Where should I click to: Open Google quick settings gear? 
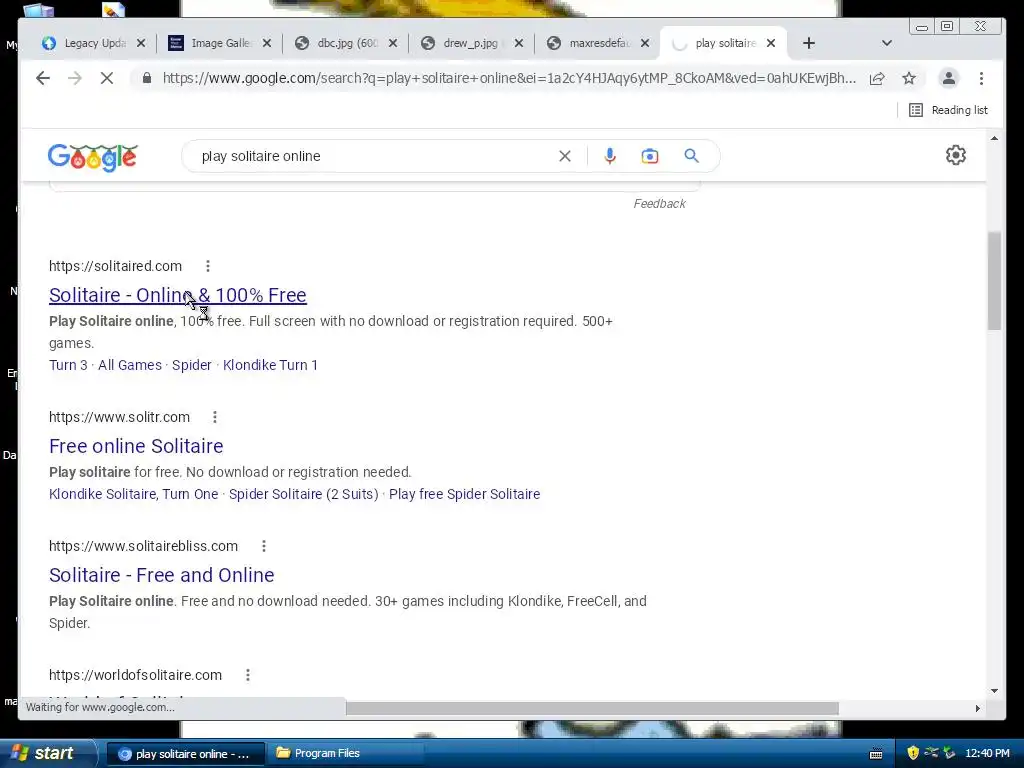pyautogui.click(x=955, y=155)
